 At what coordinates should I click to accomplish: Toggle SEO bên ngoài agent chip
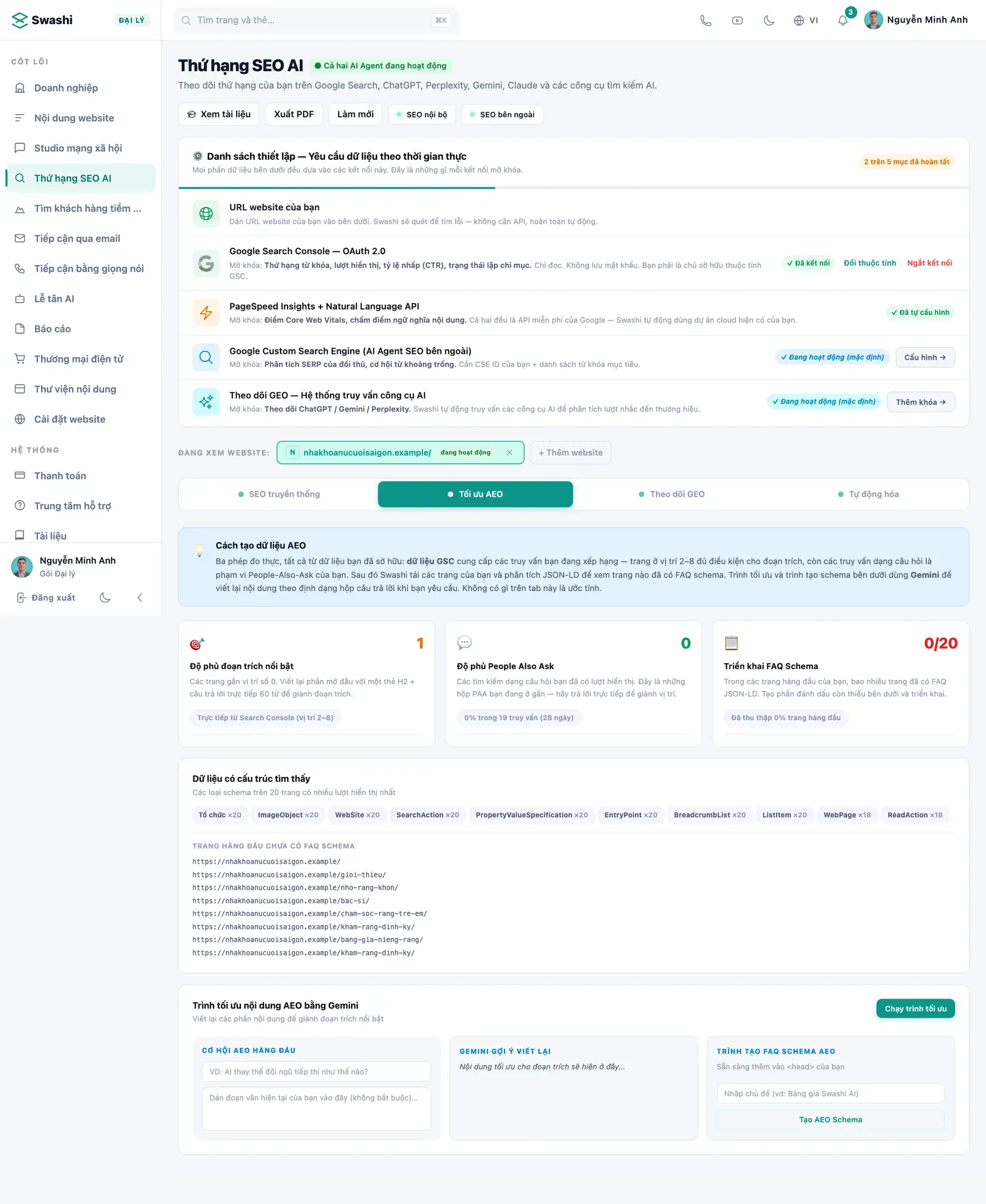pos(502,114)
